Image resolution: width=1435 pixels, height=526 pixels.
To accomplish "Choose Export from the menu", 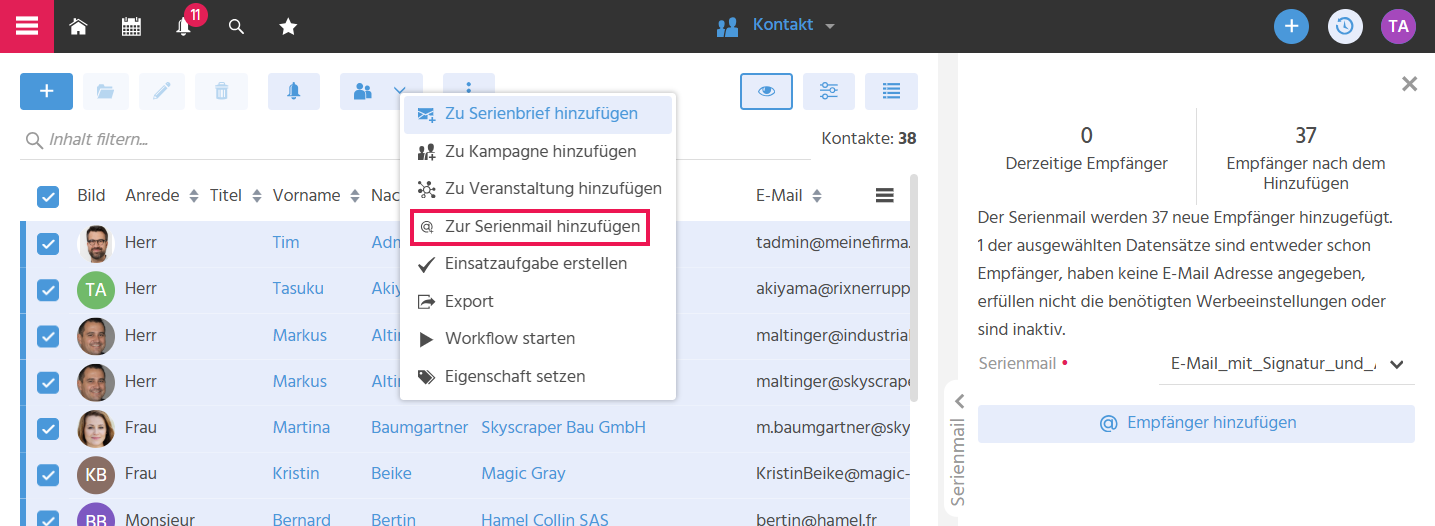I will pos(538,302).
